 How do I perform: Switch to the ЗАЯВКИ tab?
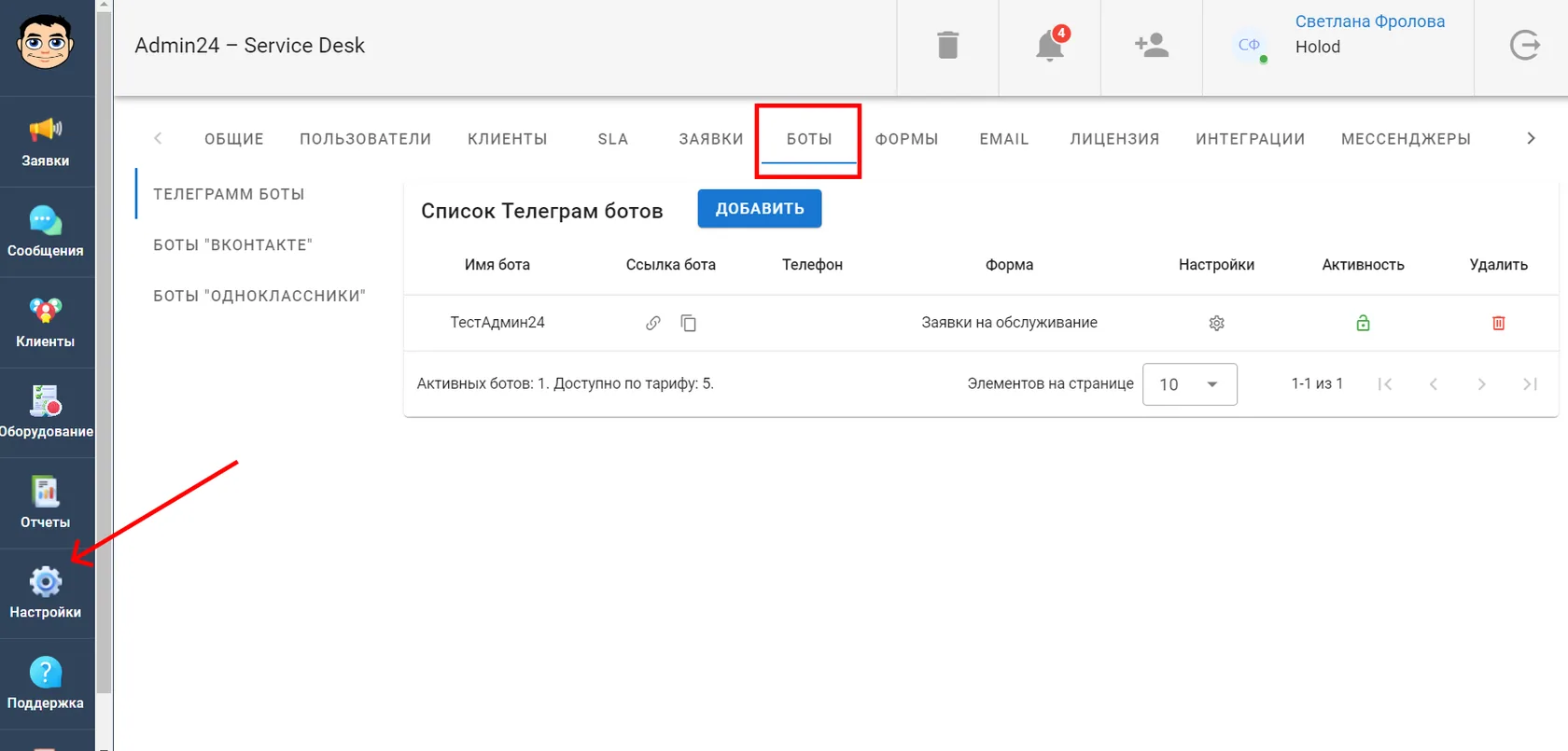tap(711, 139)
